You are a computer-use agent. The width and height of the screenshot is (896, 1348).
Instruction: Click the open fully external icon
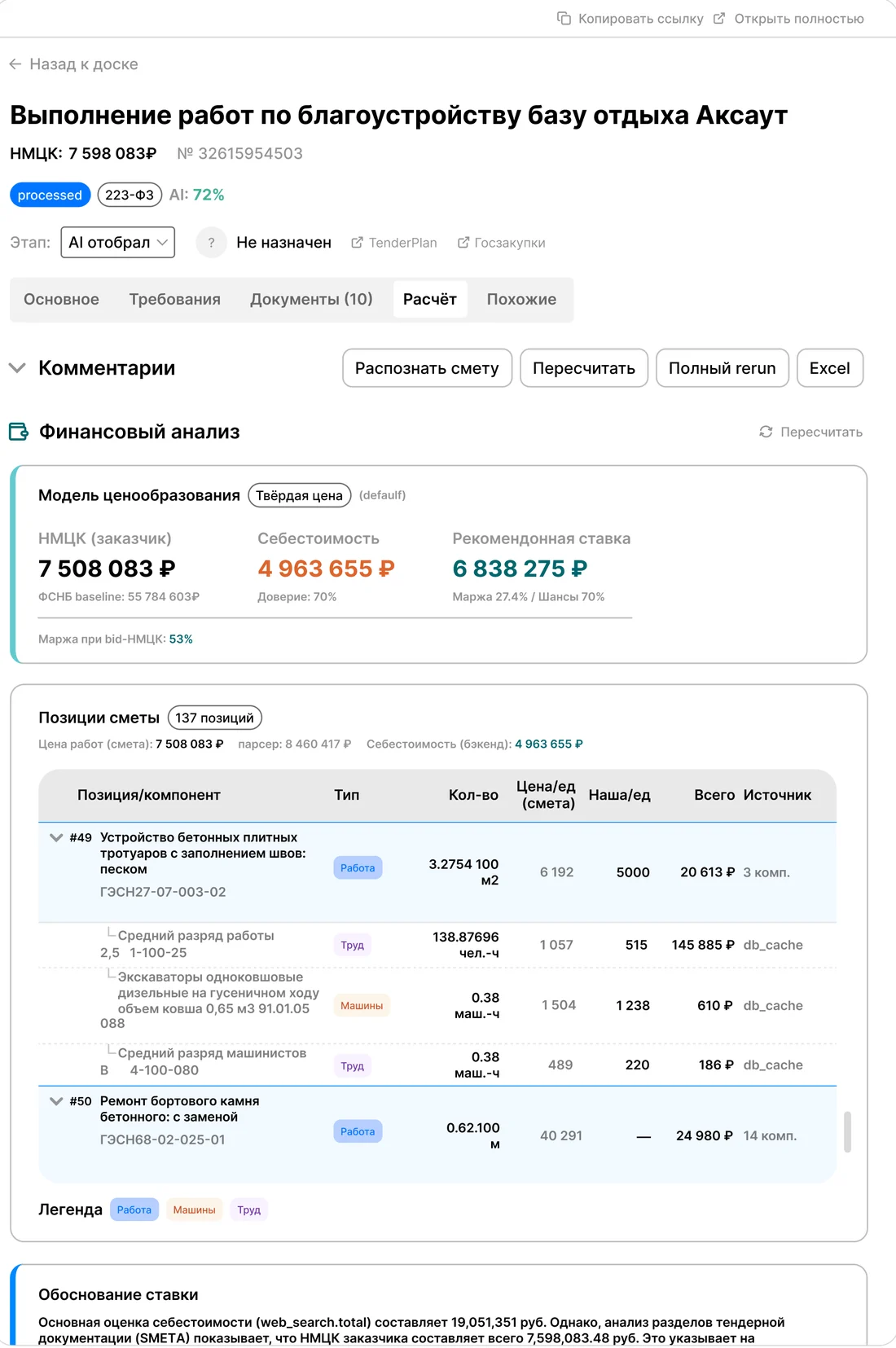pos(719,18)
